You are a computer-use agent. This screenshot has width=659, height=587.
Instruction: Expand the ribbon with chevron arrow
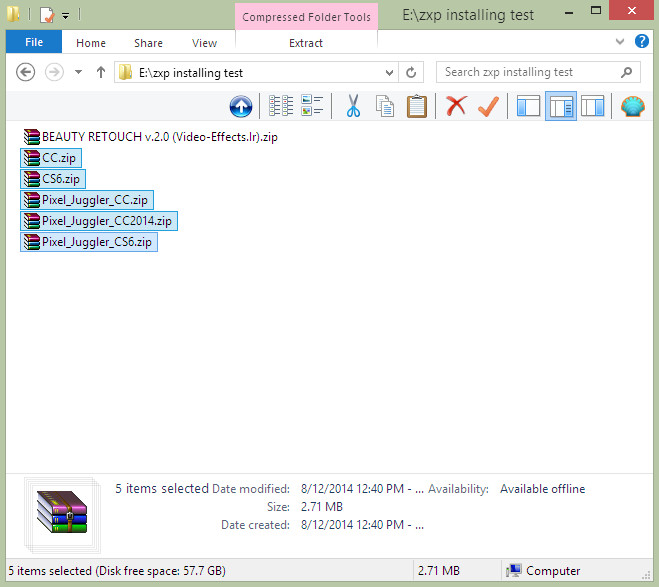pyautogui.click(x=619, y=42)
